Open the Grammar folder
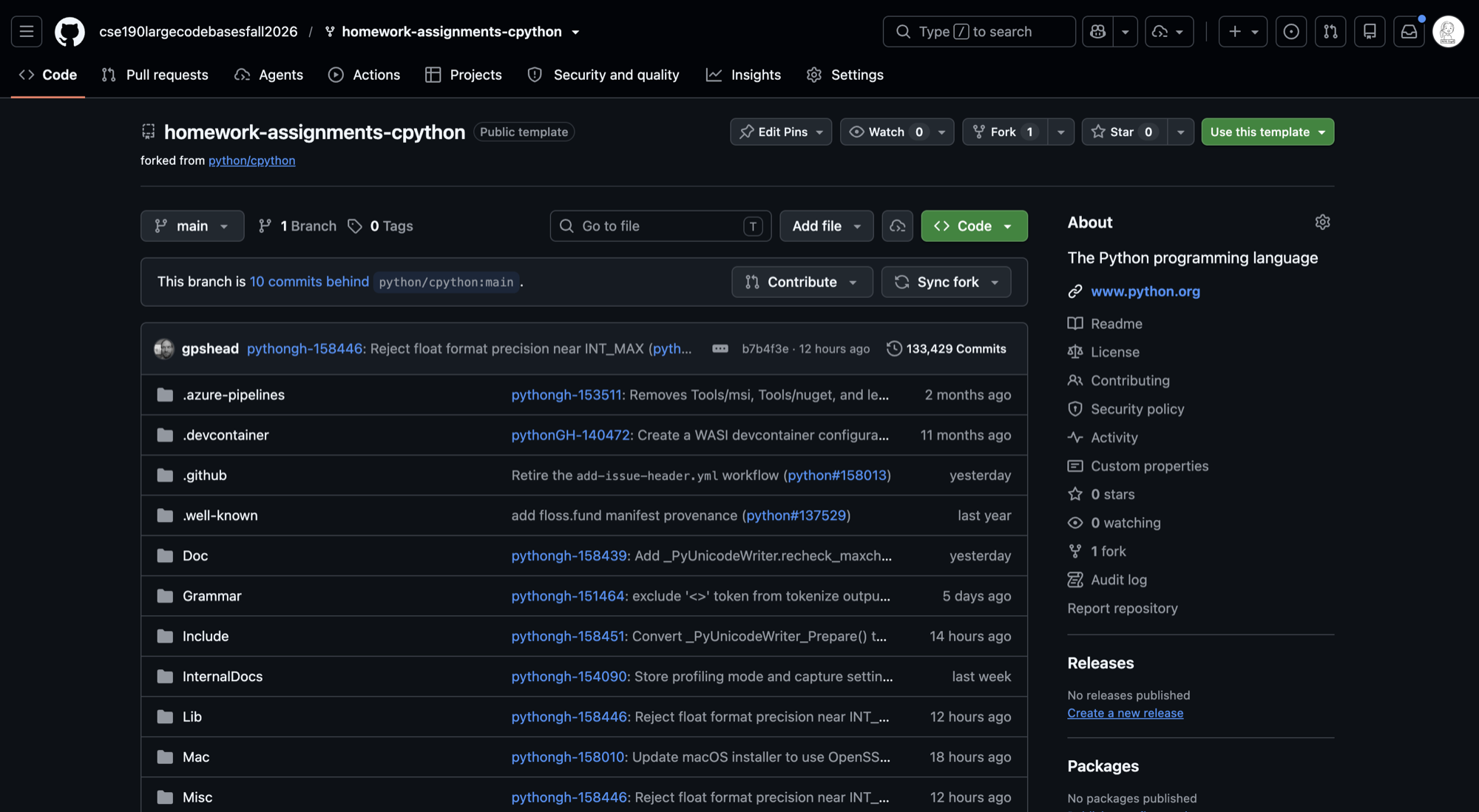The width and height of the screenshot is (1479, 812). [x=212, y=596]
